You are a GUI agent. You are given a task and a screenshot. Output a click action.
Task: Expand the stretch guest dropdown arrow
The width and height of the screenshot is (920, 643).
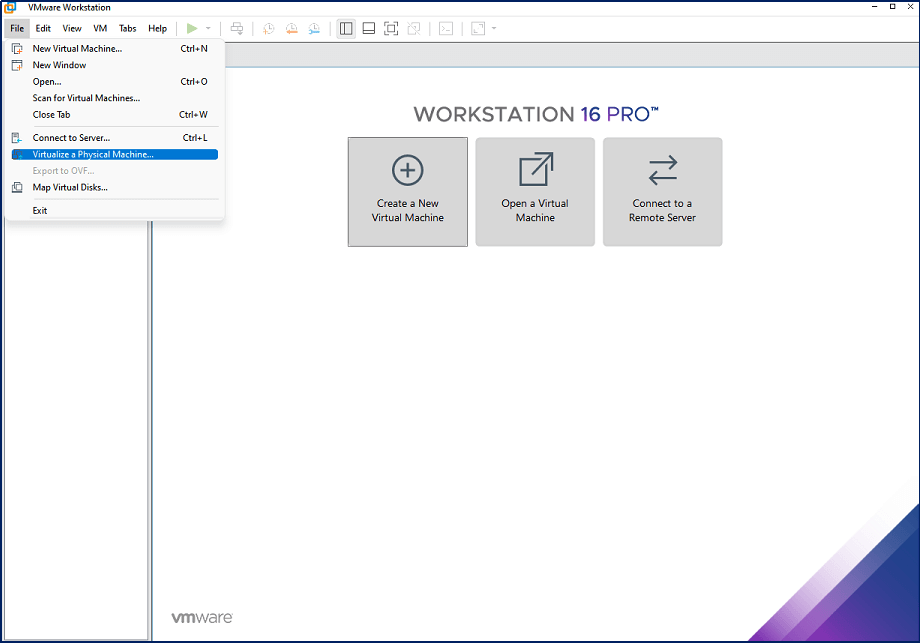coord(494,29)
